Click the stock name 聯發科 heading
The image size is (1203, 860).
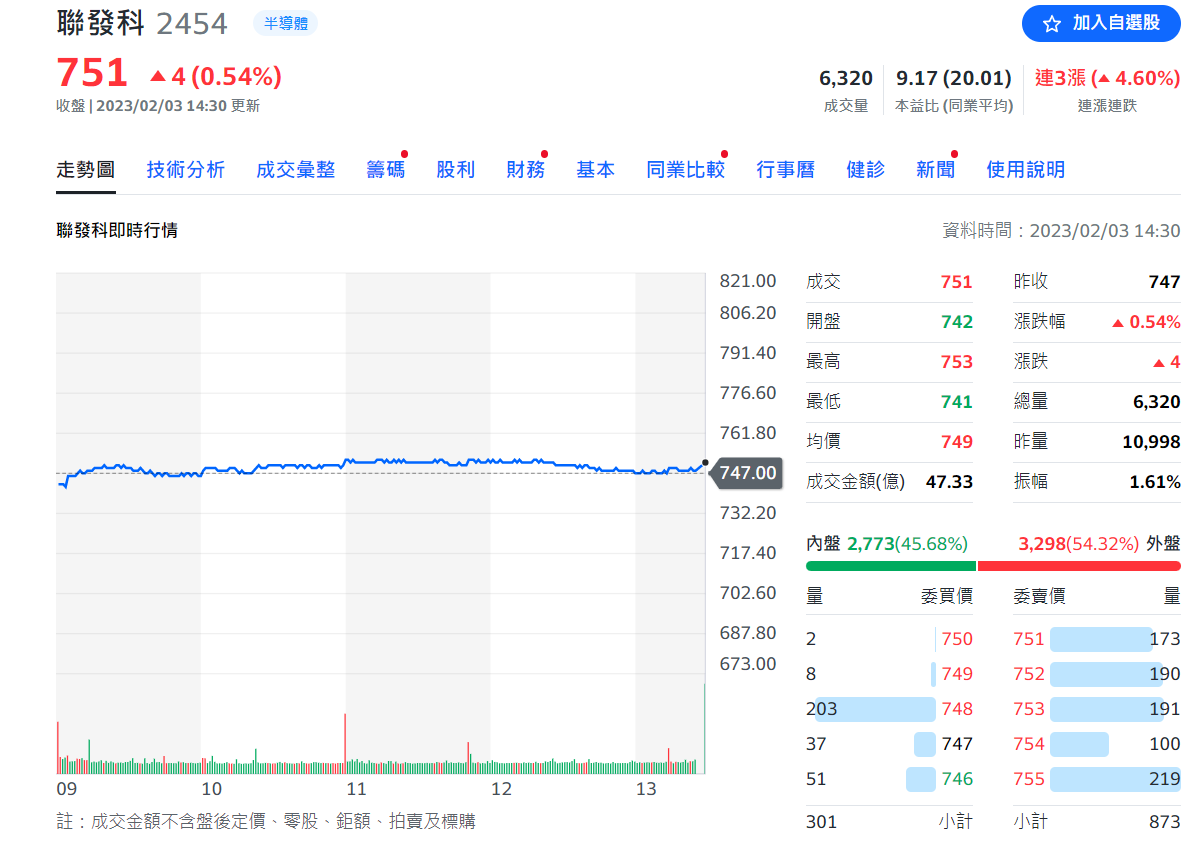click(101, 23)
